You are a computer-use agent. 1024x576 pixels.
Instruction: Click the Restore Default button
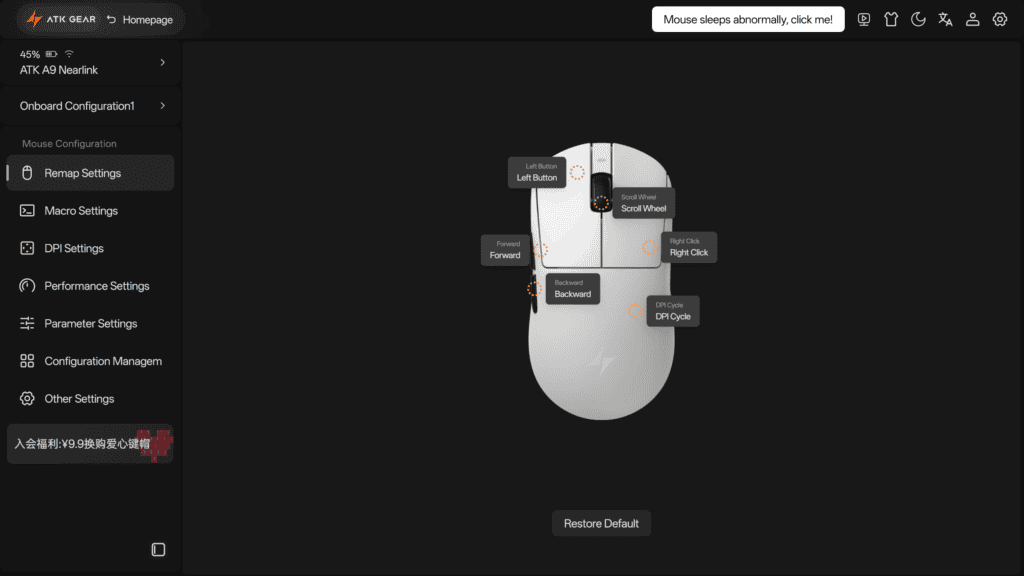click(601, 523)
